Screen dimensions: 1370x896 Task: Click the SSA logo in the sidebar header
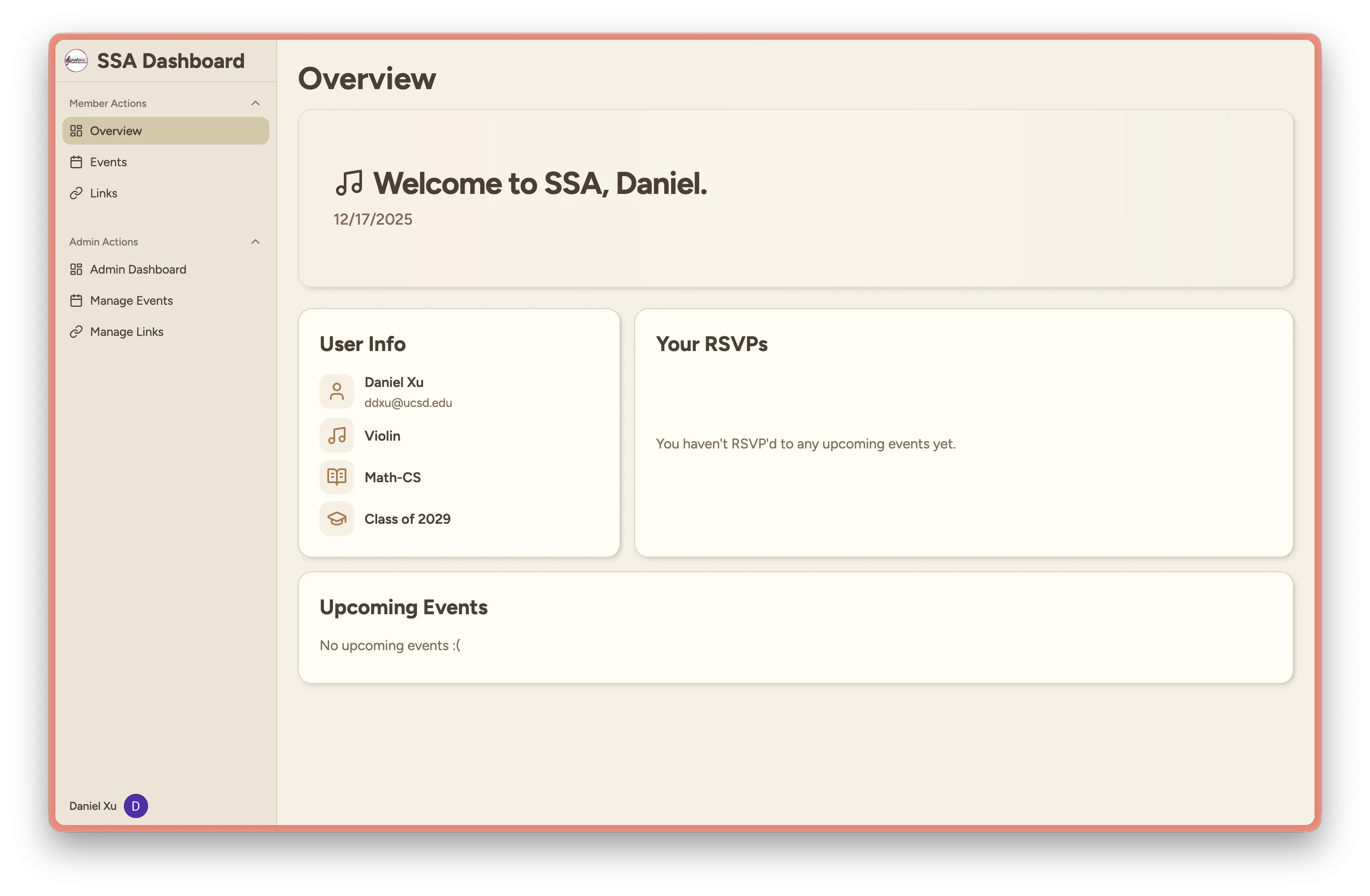[75, 61]
